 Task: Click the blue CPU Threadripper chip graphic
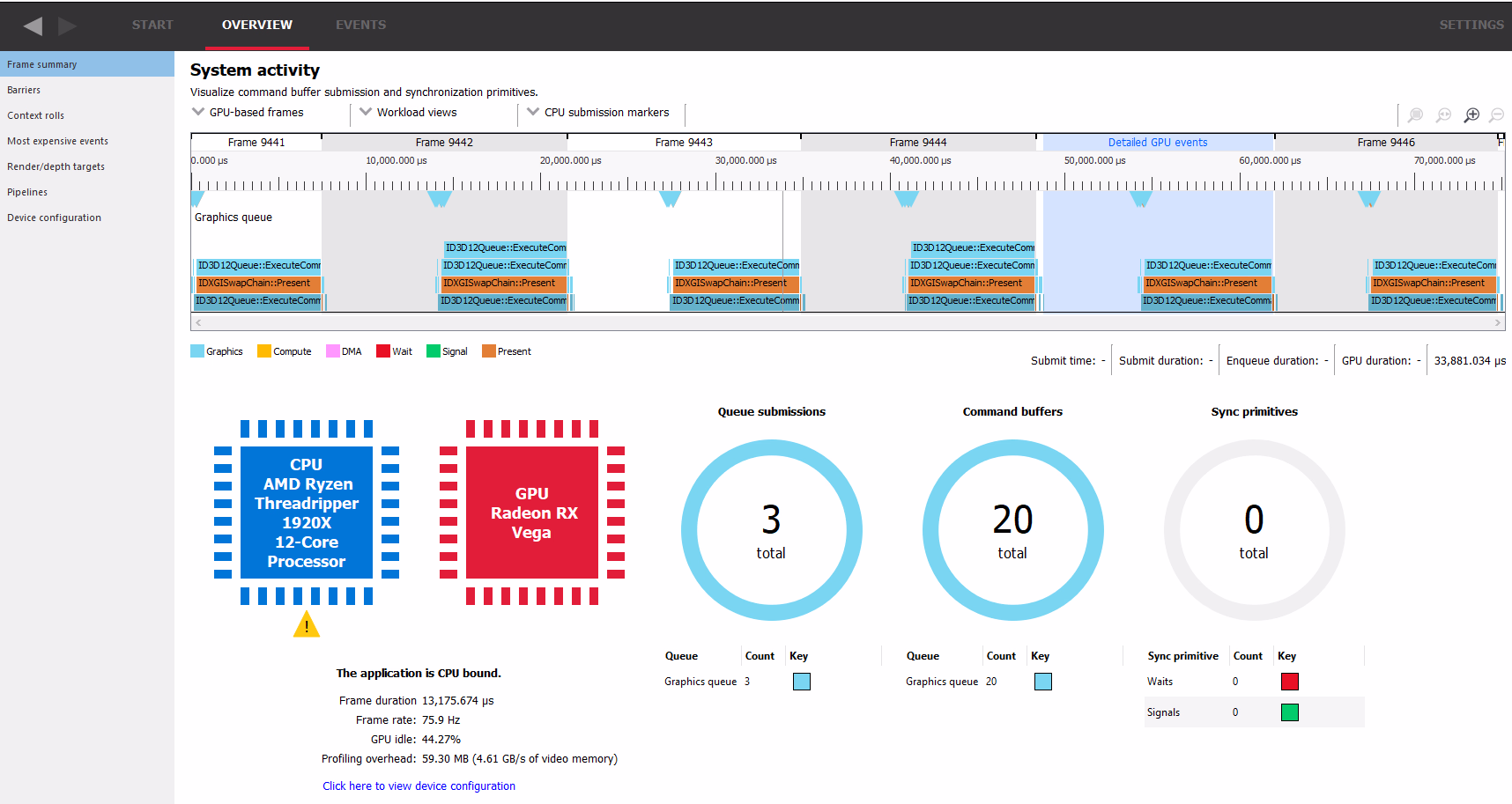(307, 513)
